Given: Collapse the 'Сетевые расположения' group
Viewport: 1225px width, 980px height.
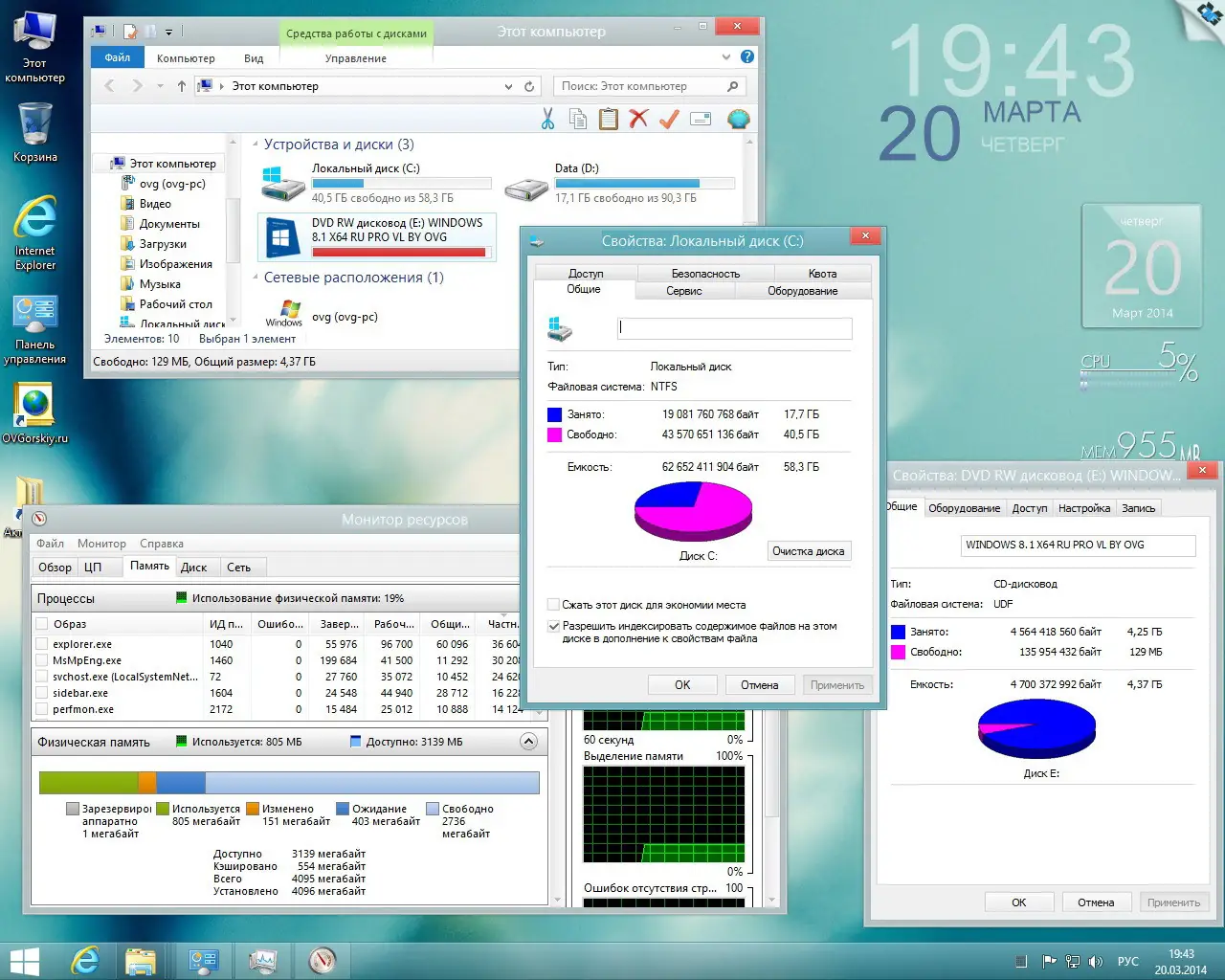Looking at the screenshot, I should [256, 278].
